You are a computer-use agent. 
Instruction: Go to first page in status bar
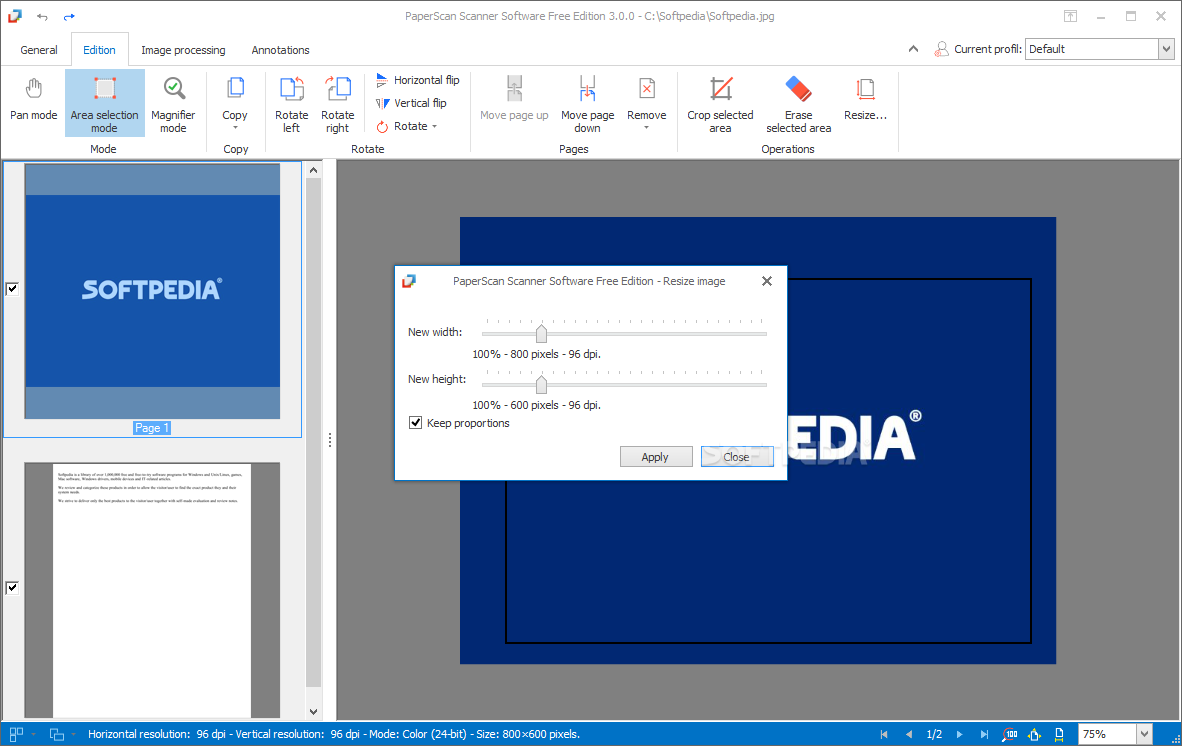(x=883, y=734)
